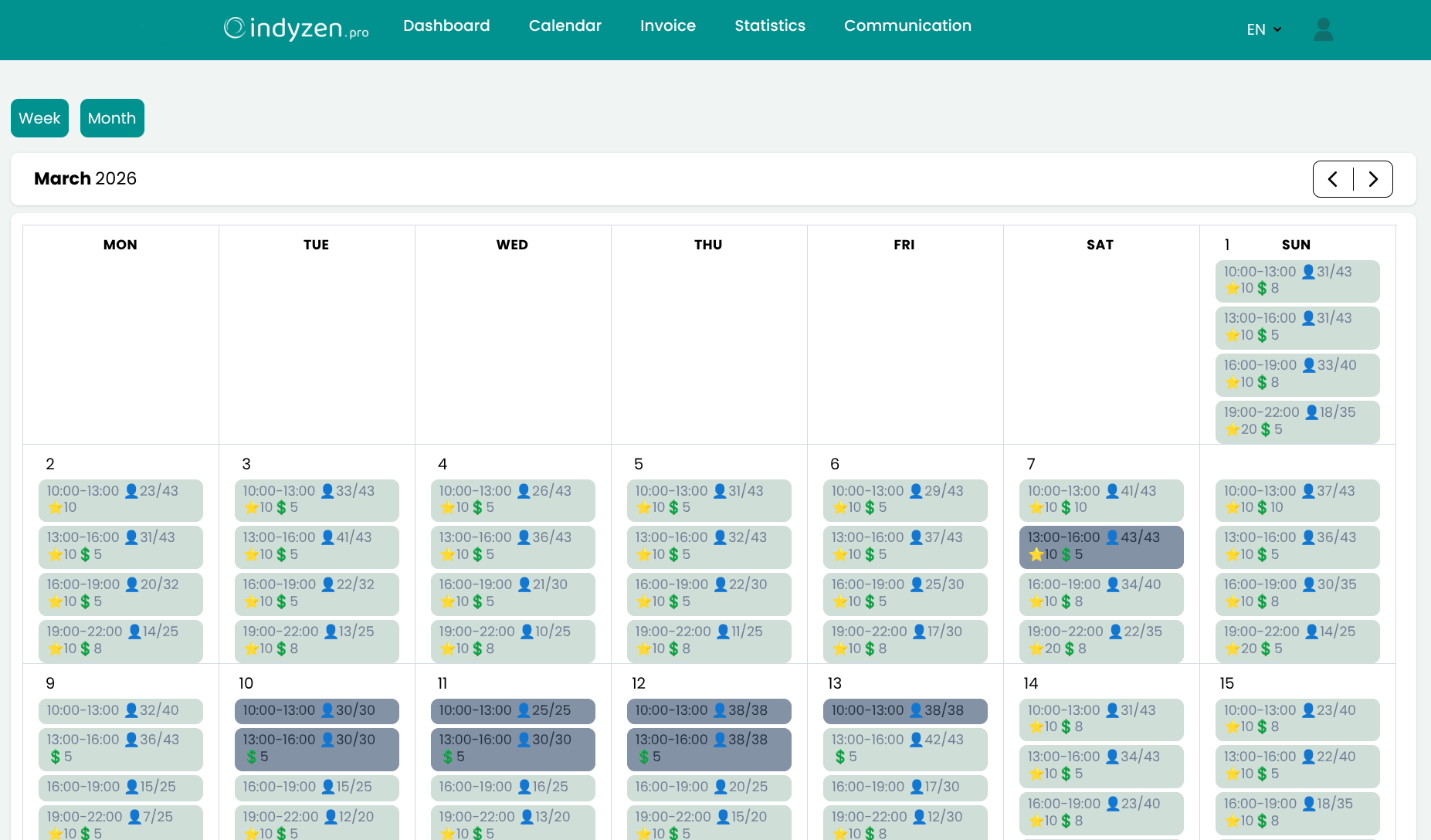
Task: Click person icon on March 13 10:00-13:00 slot
Action: coord(916,710)
